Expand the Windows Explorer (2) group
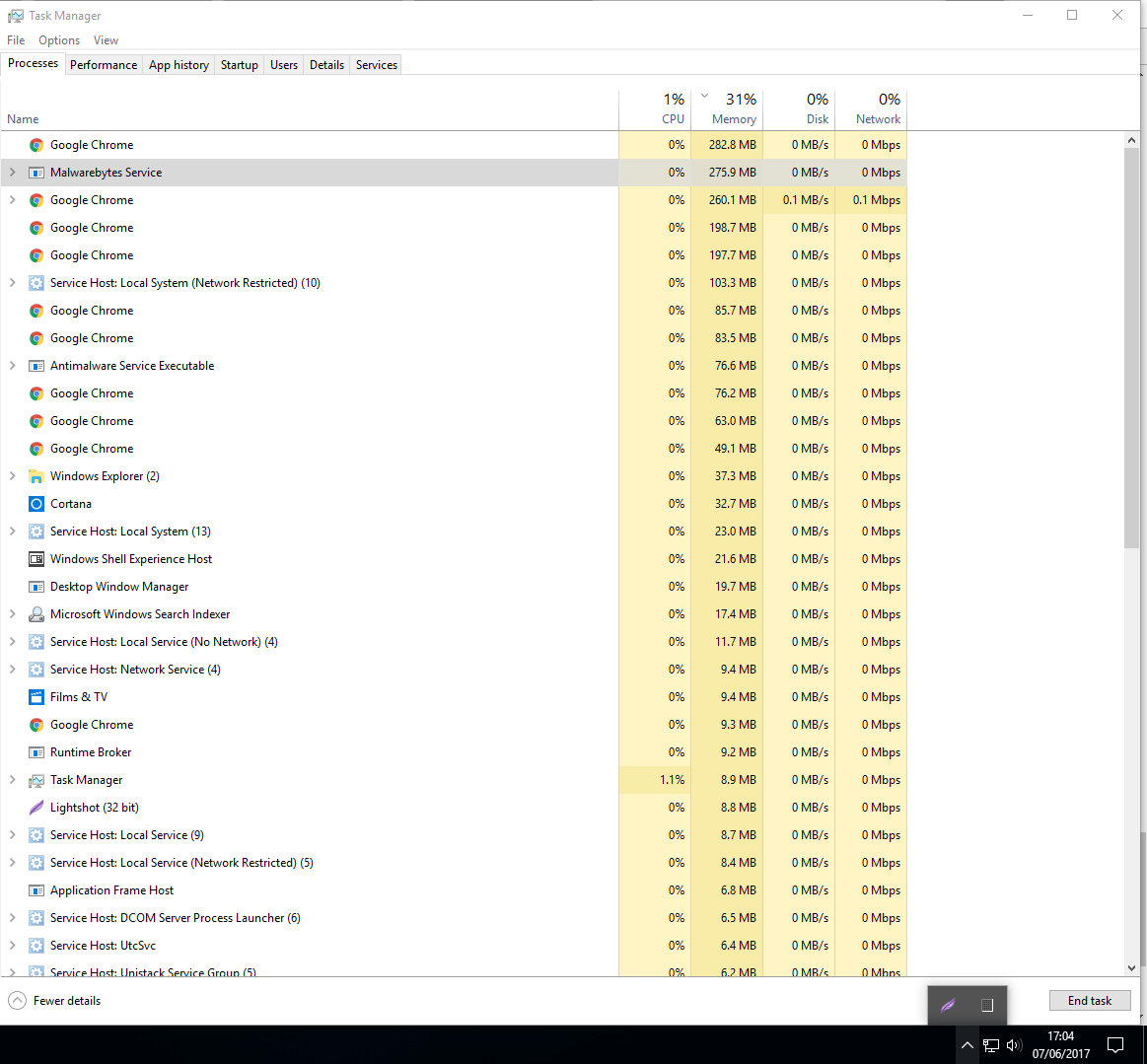 pyautogui.click(x=13, y=476)
